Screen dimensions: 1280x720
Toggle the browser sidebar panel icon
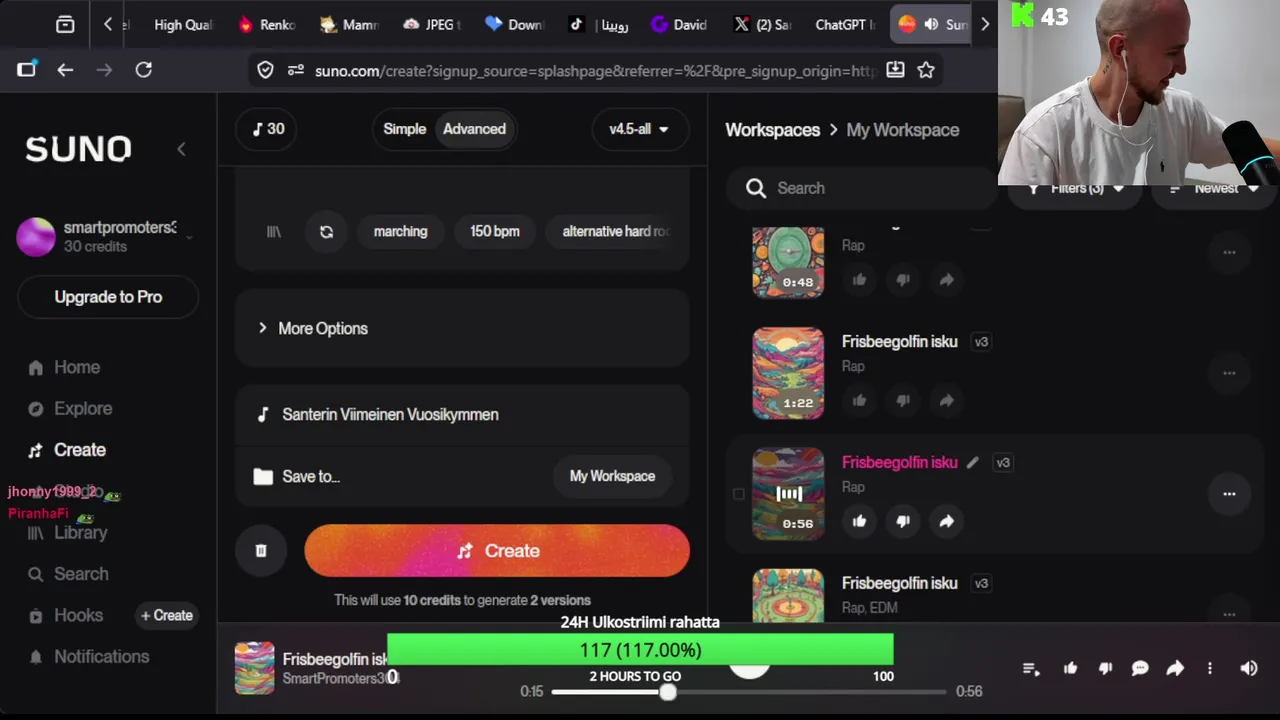coord(26,70)
